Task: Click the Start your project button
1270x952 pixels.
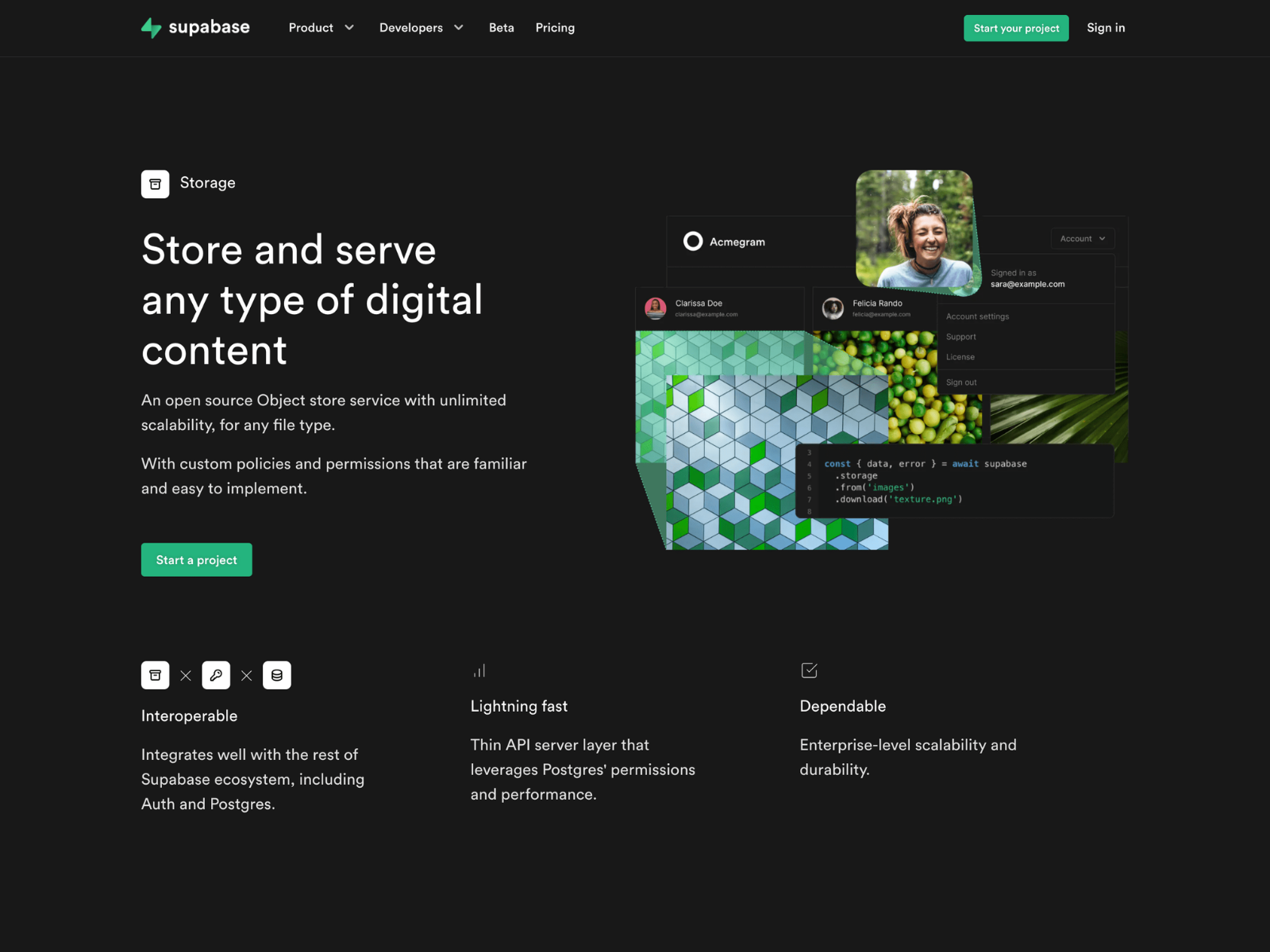Action: coord(1016,28)
